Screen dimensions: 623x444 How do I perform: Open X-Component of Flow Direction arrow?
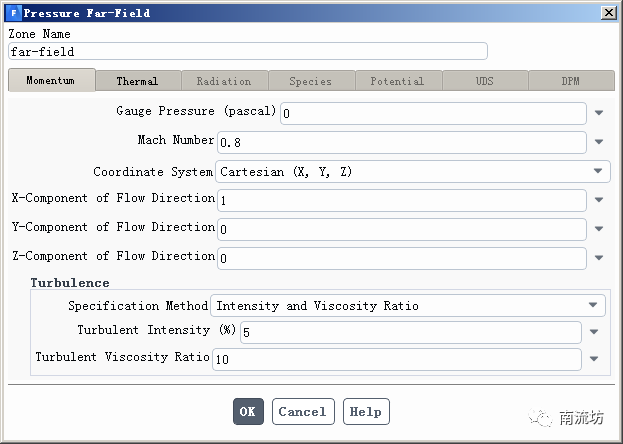(599, 200)
